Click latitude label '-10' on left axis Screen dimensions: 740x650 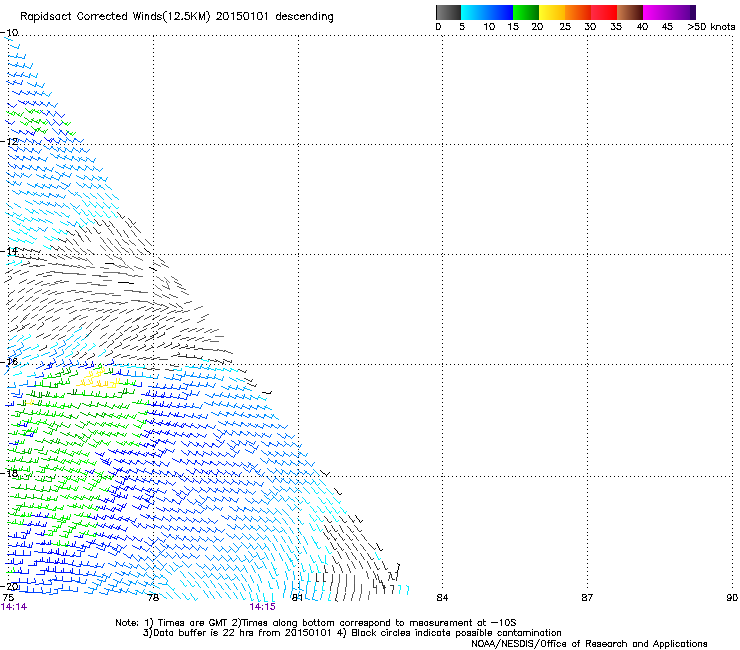point(9,33)
